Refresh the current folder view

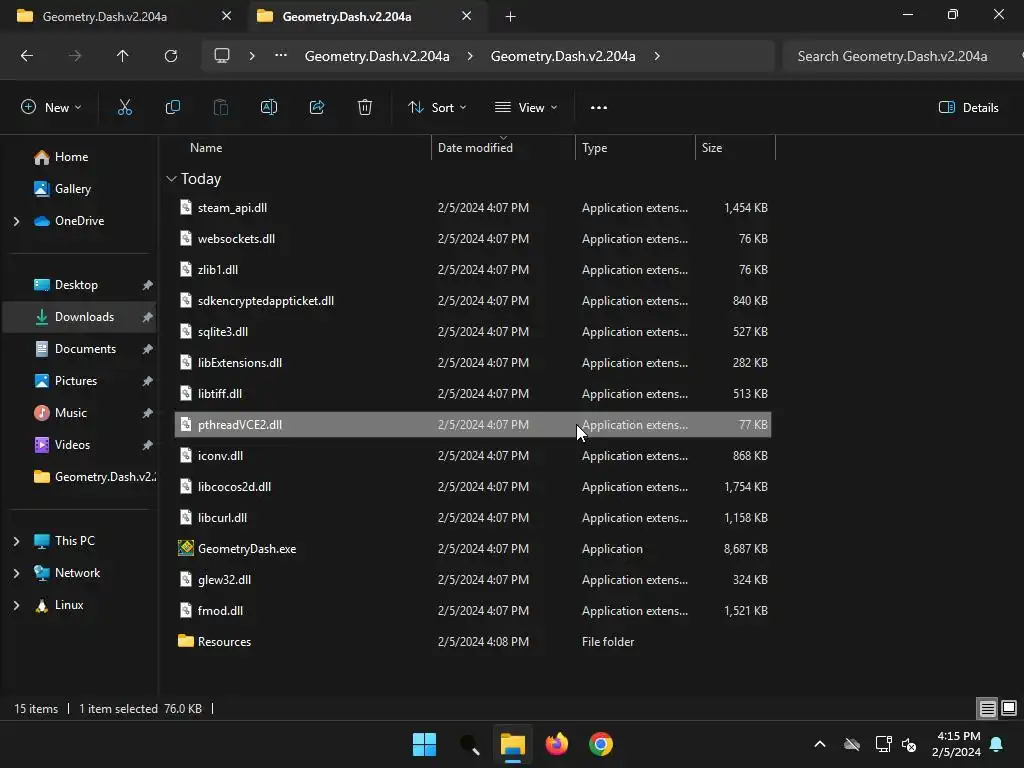(171, 56)
